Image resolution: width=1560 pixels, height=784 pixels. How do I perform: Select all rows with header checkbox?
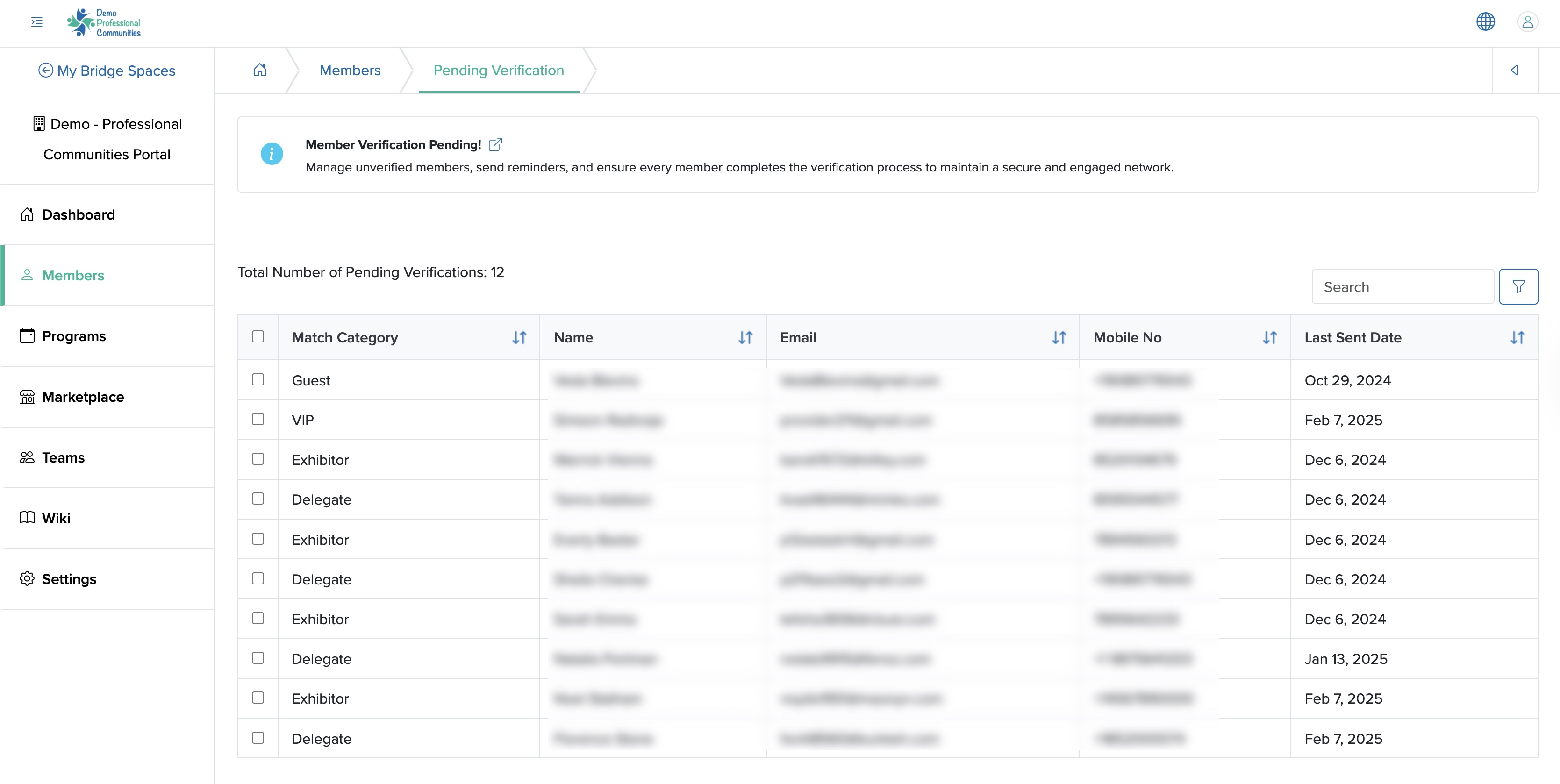pyautogui.click(x=258, y=336)
